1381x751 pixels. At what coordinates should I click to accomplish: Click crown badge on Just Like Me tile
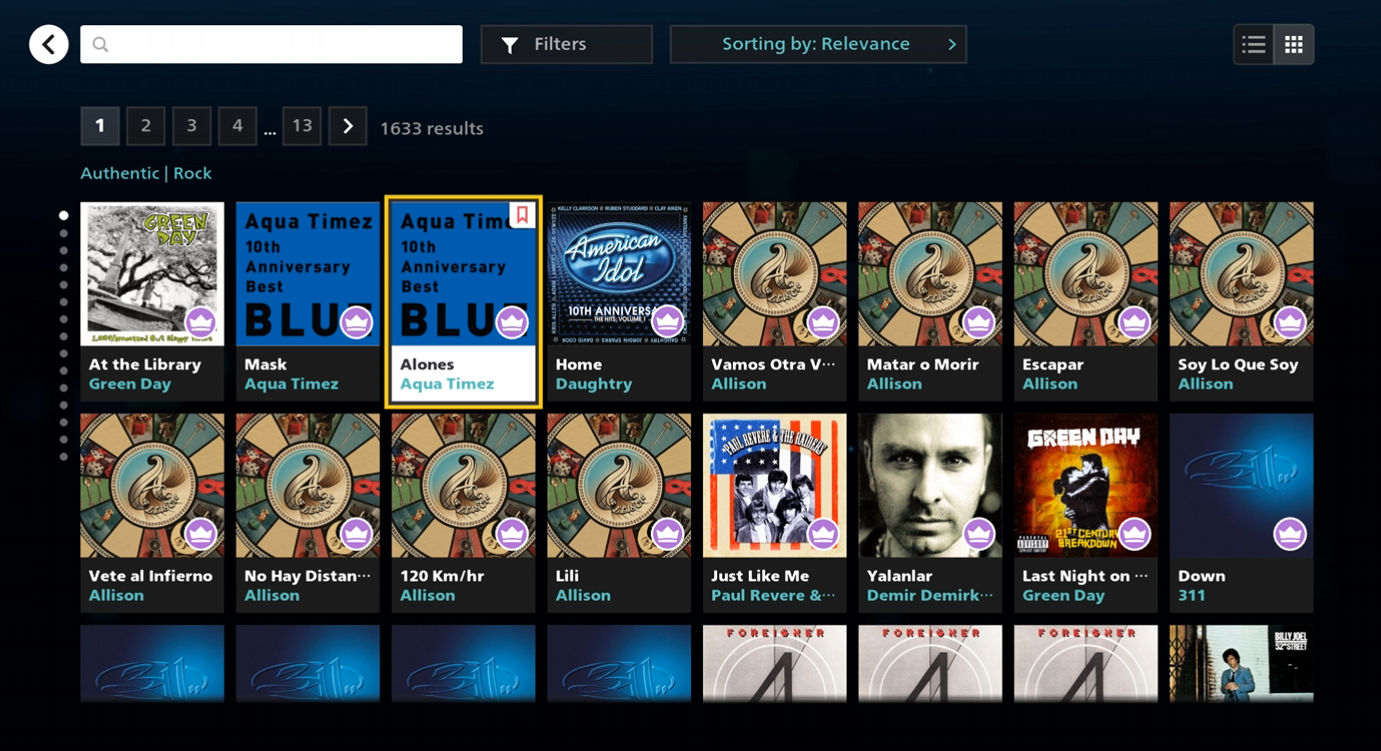(823, 534)
